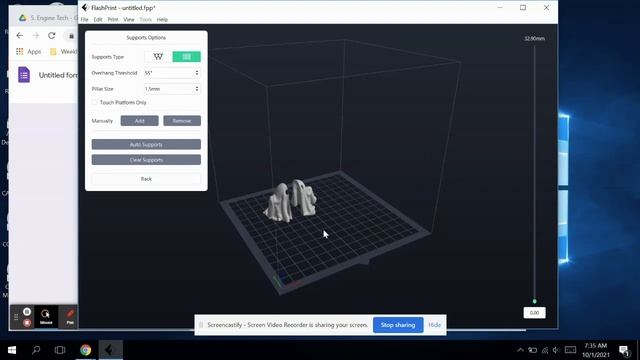Select the Screencastify Pen tool
640x360 pixels.
[x=70, y=316]
